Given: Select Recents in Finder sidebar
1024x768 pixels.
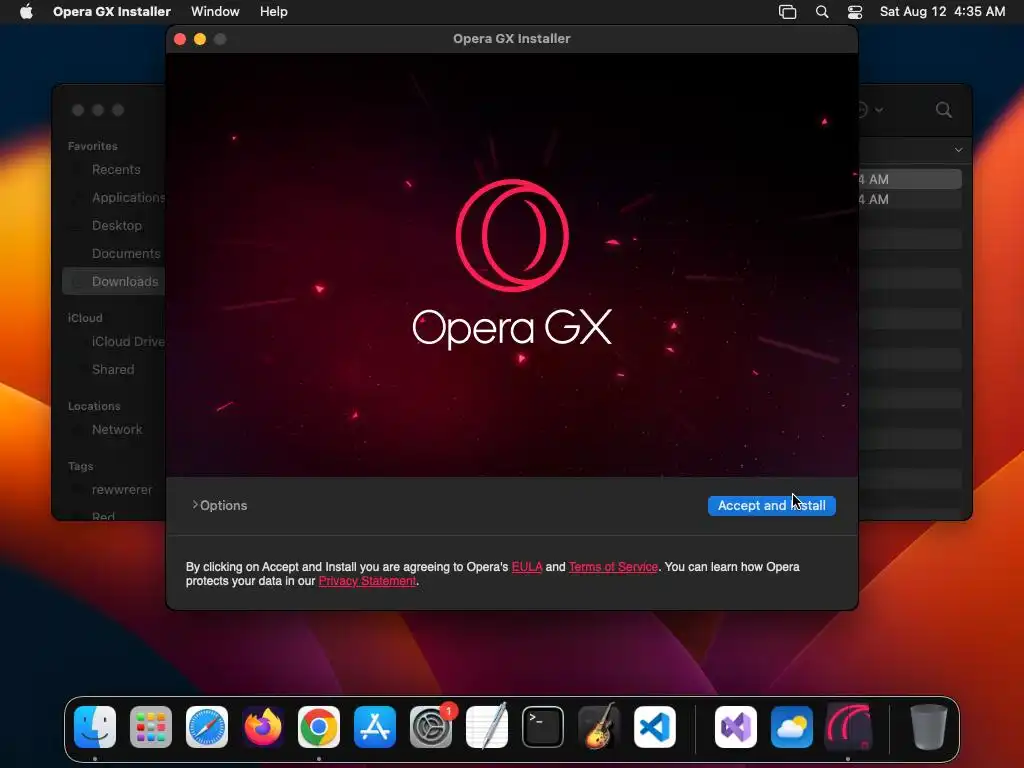Looking at the screenshot, I should coord(116,170).
